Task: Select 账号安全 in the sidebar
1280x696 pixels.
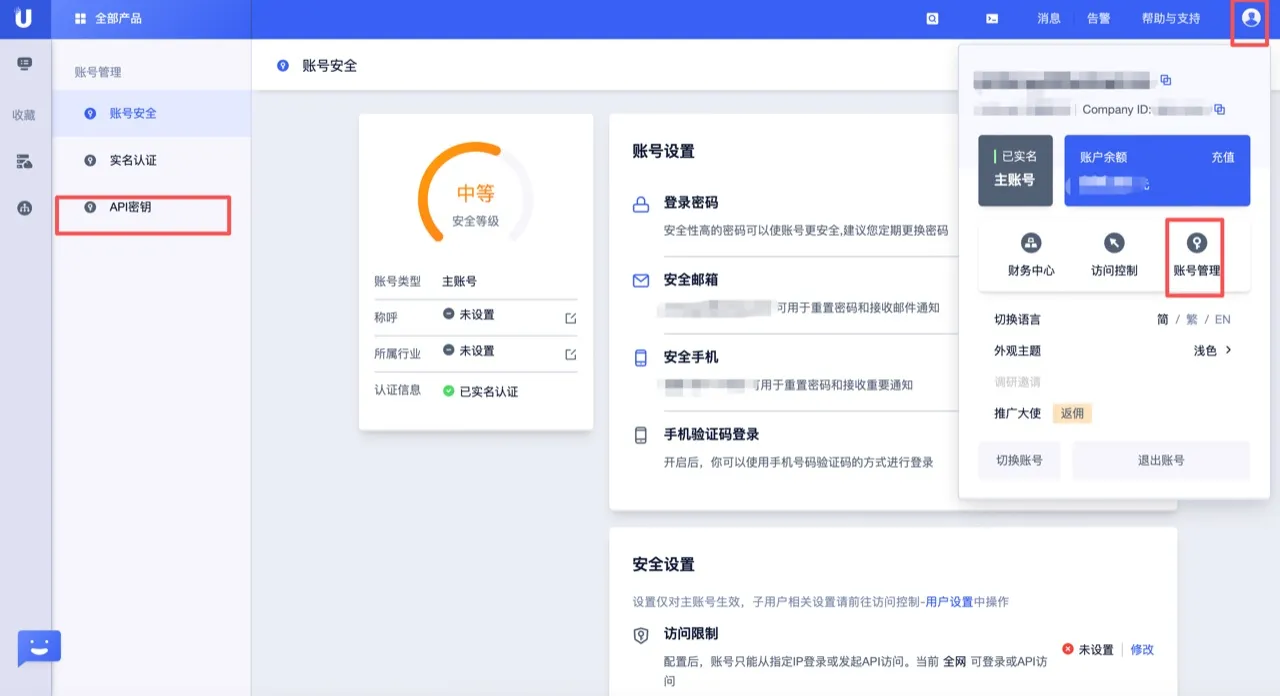Action: click(x=151, y=113)
